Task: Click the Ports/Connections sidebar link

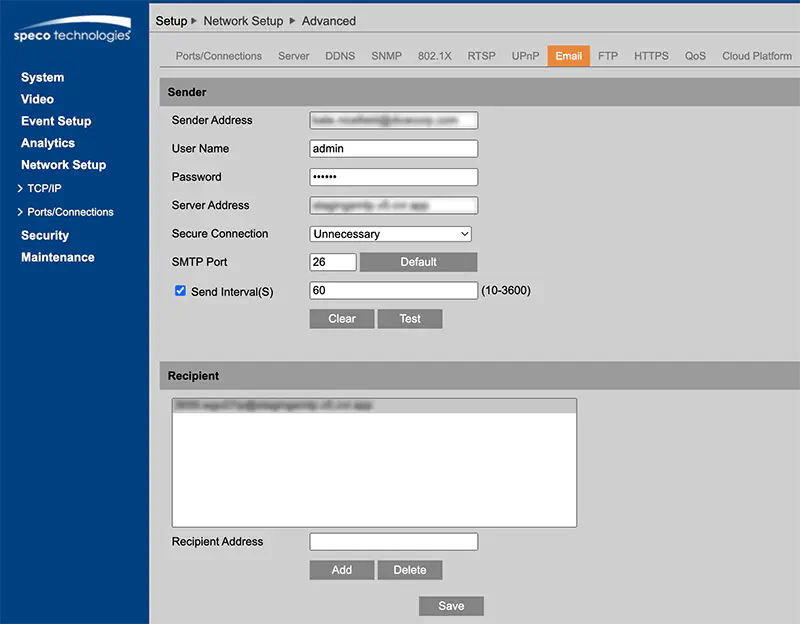Action: click(x=70, y=212)
